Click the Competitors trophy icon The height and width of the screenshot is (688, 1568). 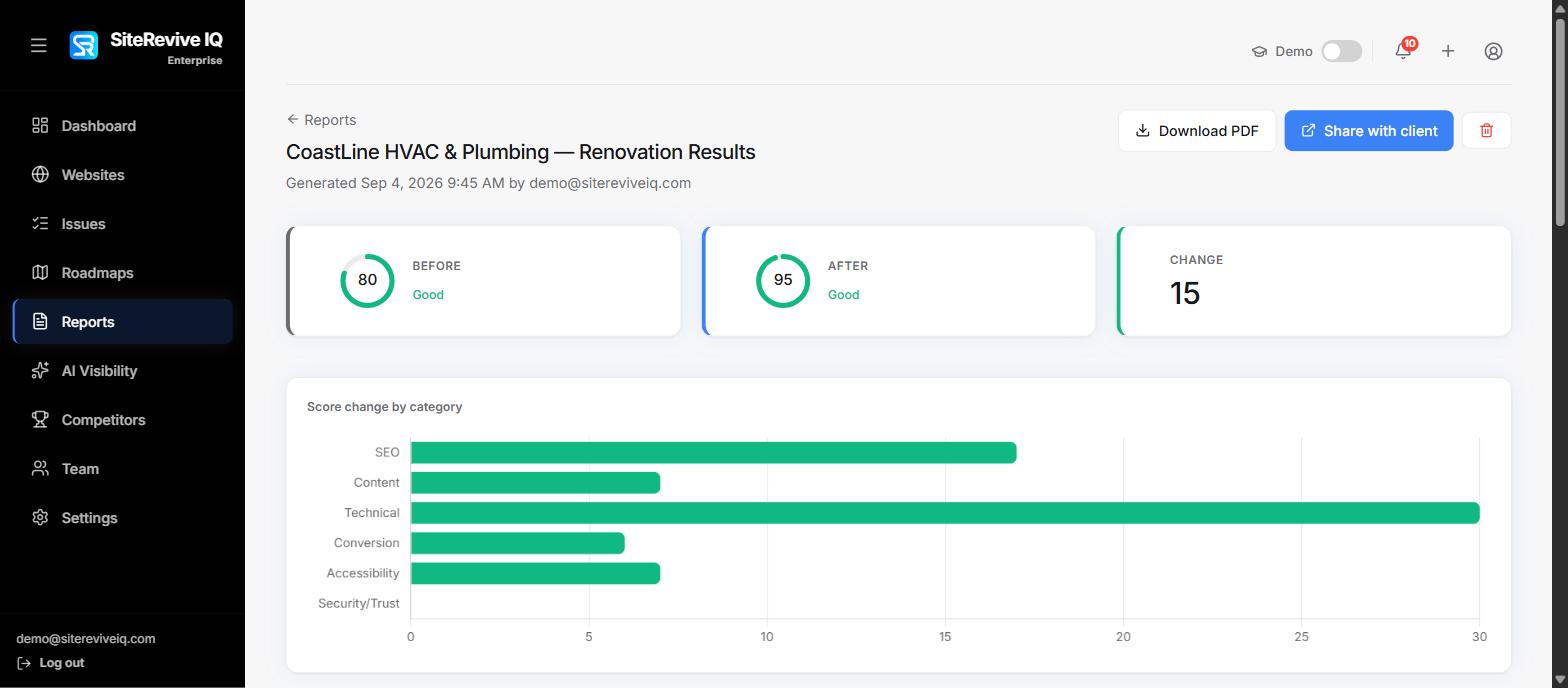[40, 419]
